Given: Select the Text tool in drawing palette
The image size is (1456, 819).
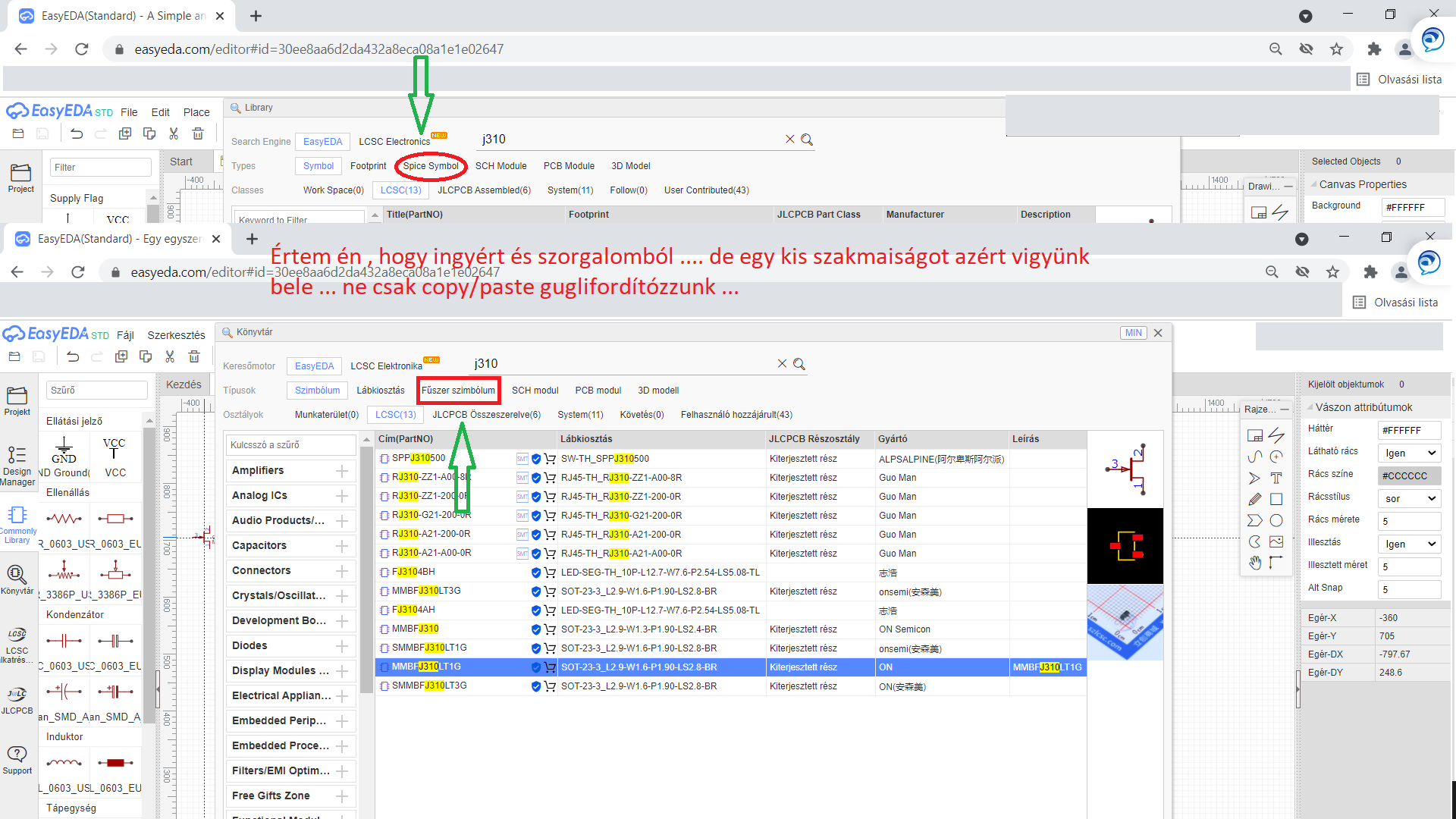Looking at the screenshot, I should click(x=1276, y=479).
